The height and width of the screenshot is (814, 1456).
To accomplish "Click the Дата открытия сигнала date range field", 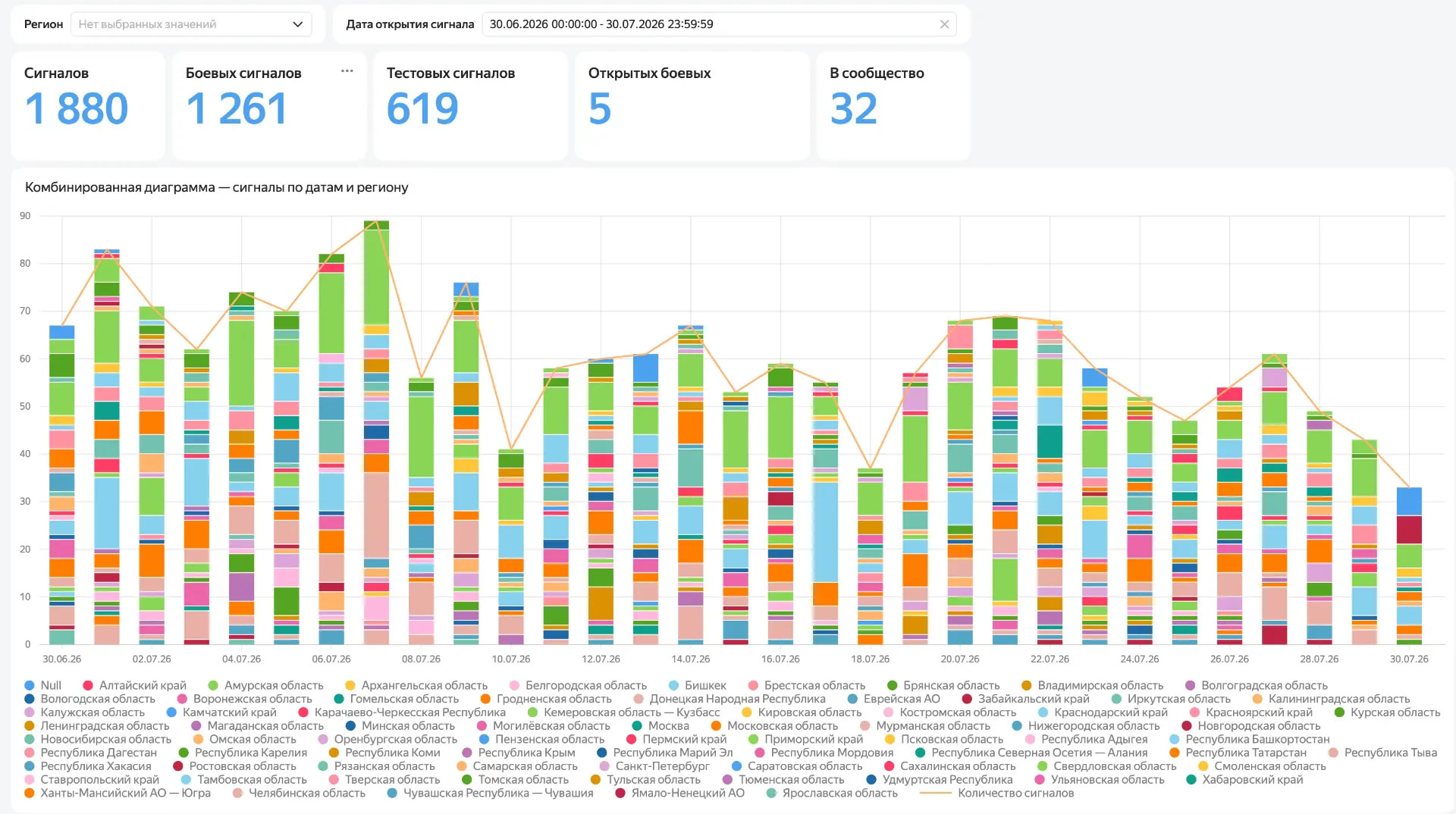I will pyautogui.click(x=719, y=24).
